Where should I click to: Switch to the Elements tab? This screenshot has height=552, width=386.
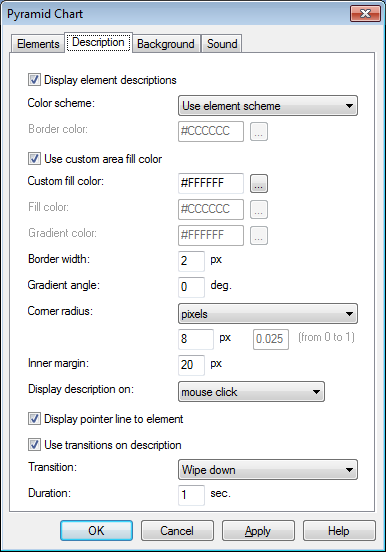click(x=38, y=44)
